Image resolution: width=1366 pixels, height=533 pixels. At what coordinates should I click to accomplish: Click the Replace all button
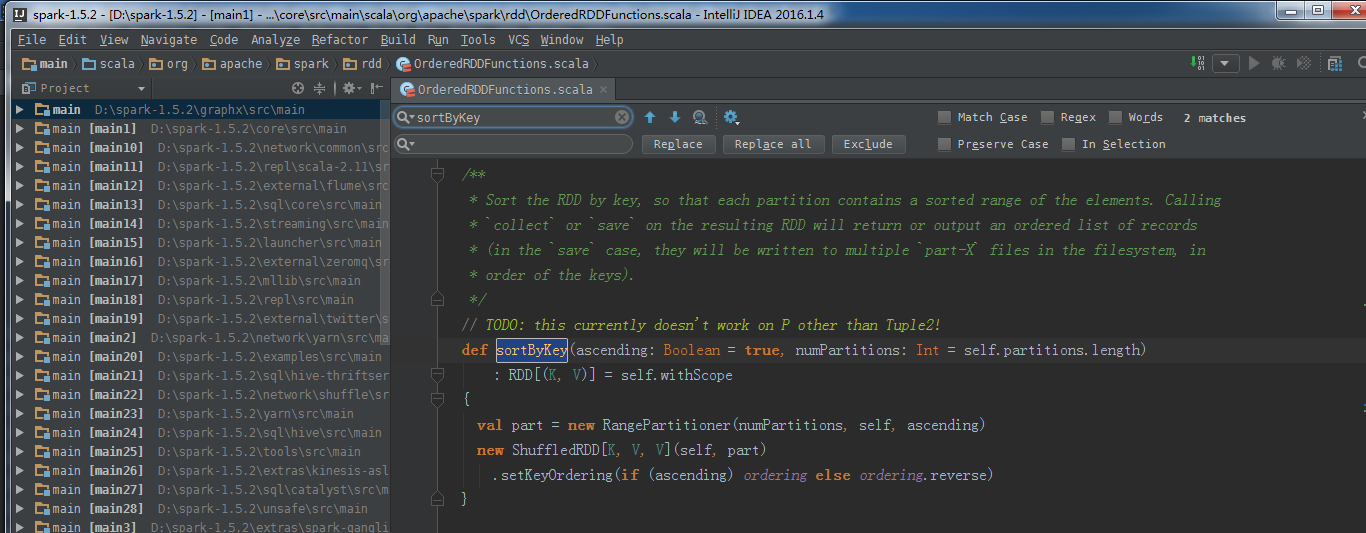(773, 144)
